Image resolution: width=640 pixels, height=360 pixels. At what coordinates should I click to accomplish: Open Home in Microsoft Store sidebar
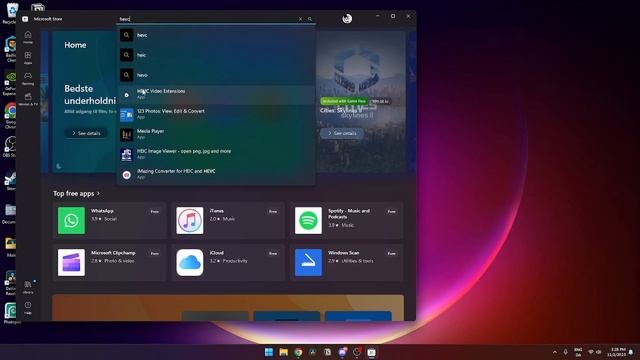point(28,37)
